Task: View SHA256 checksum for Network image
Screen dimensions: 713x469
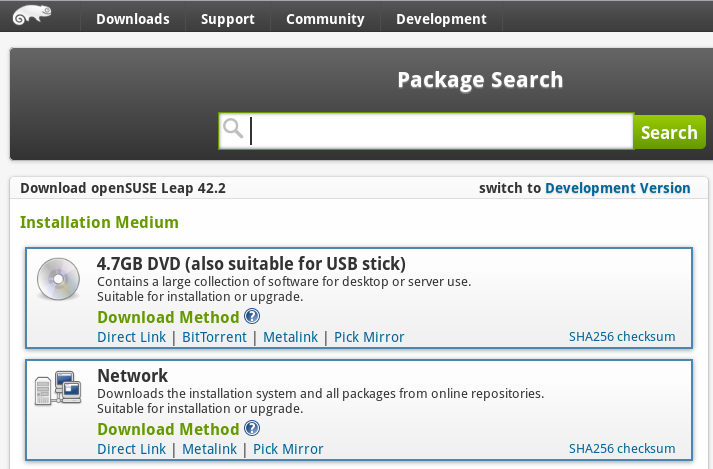Action: click(x=622, y=449)
